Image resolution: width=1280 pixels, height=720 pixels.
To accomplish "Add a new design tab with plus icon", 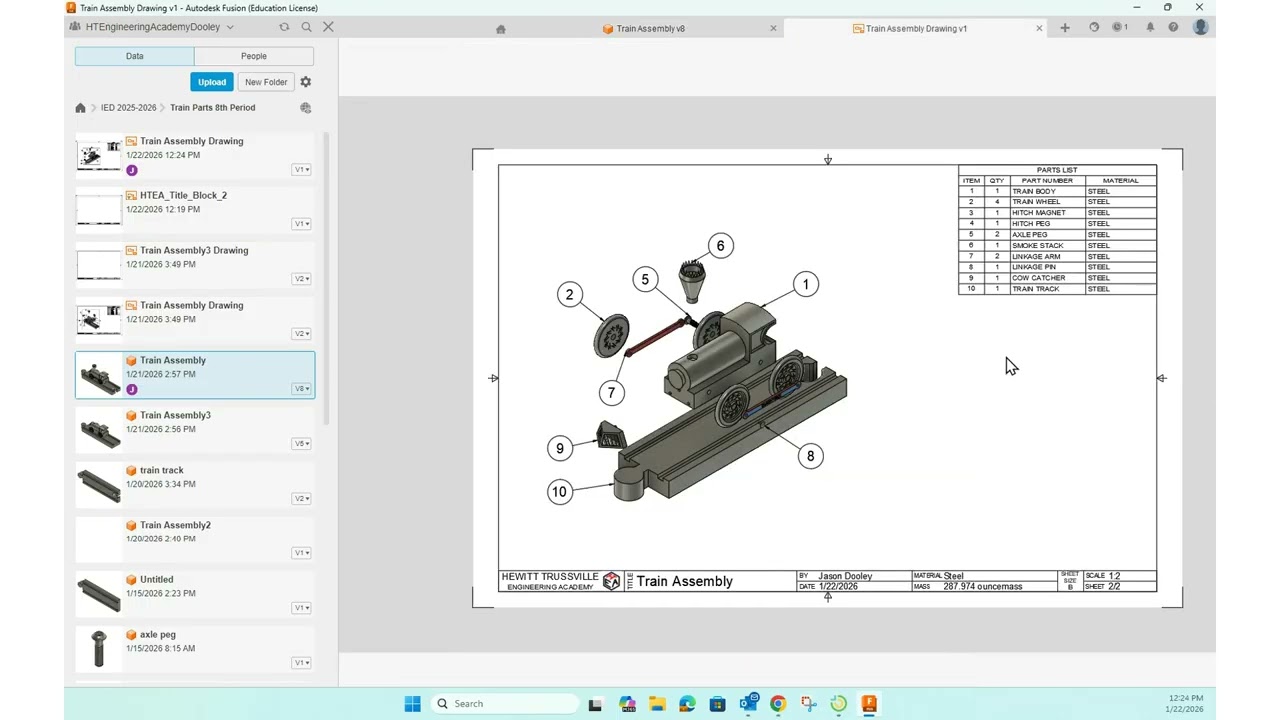I will coord(1065,28).
